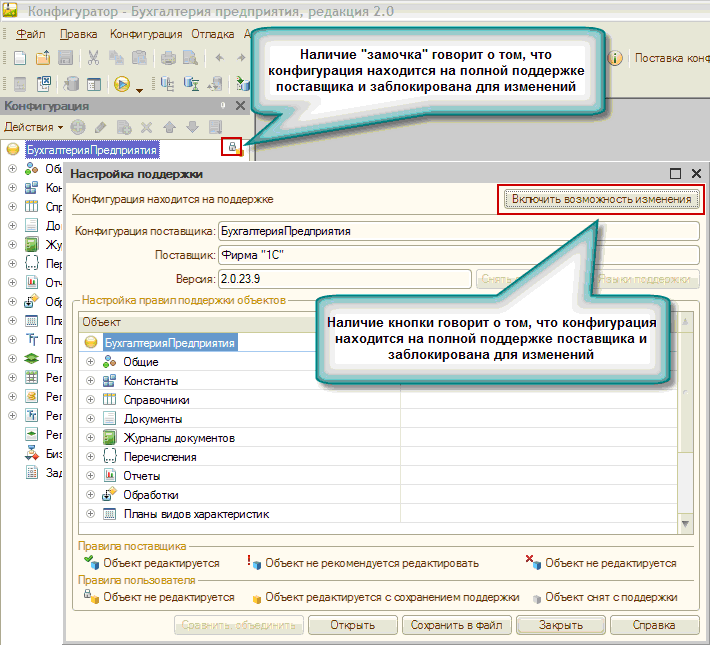Screen dimensions: 710x645
Task: Expand the Документы node in support tree
Action: 91,419
